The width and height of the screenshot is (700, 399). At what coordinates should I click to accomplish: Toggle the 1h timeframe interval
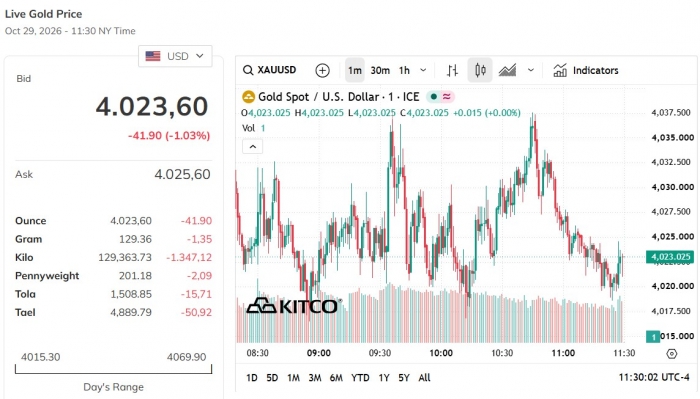404,70
